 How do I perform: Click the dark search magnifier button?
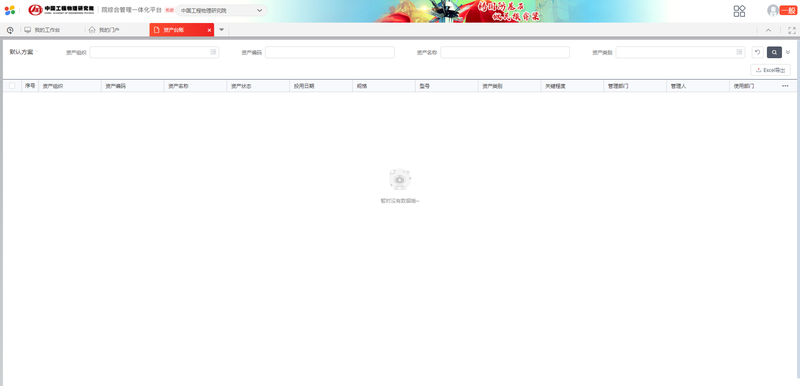[774, 52]
